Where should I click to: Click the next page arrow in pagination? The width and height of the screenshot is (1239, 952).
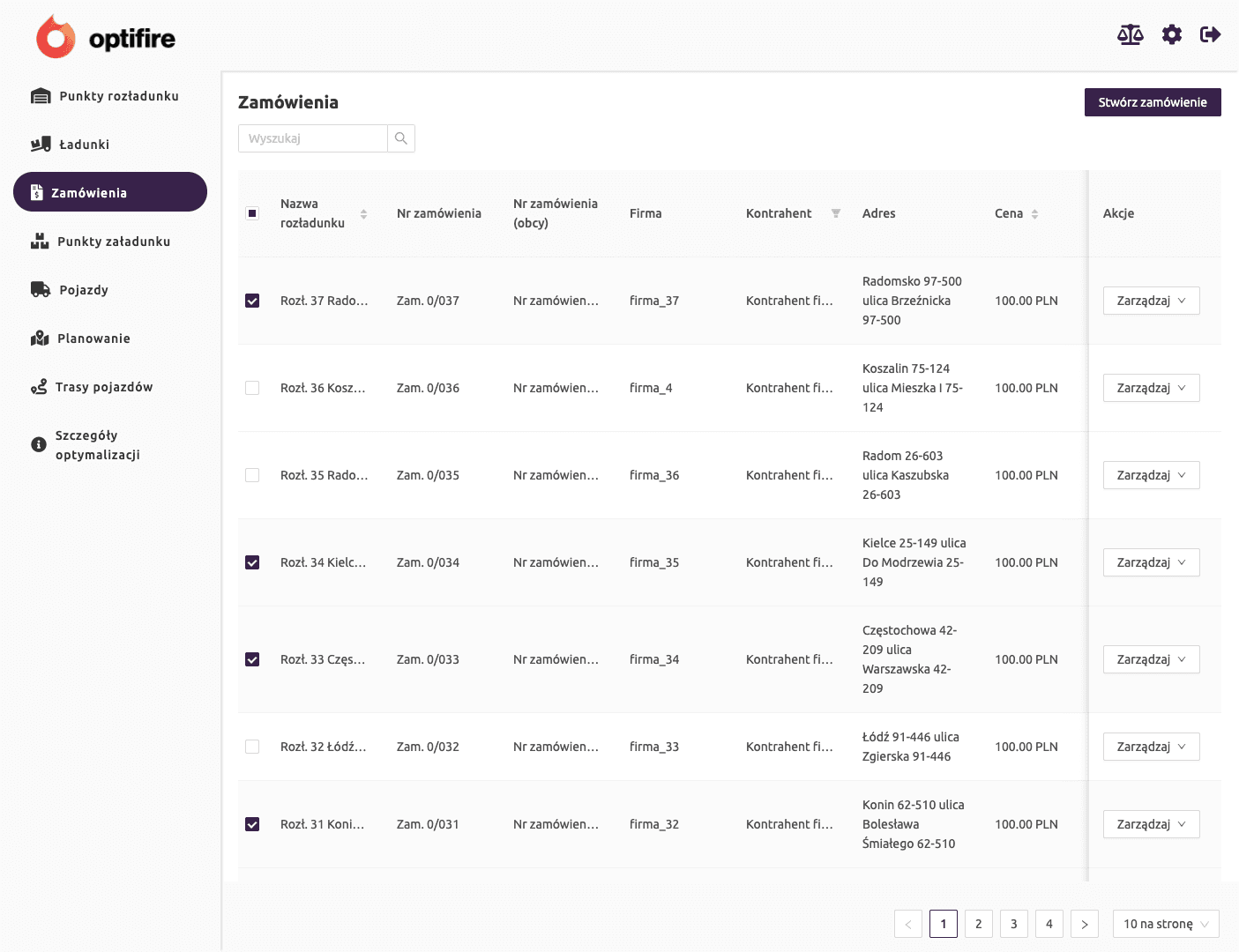[1084, 924]
